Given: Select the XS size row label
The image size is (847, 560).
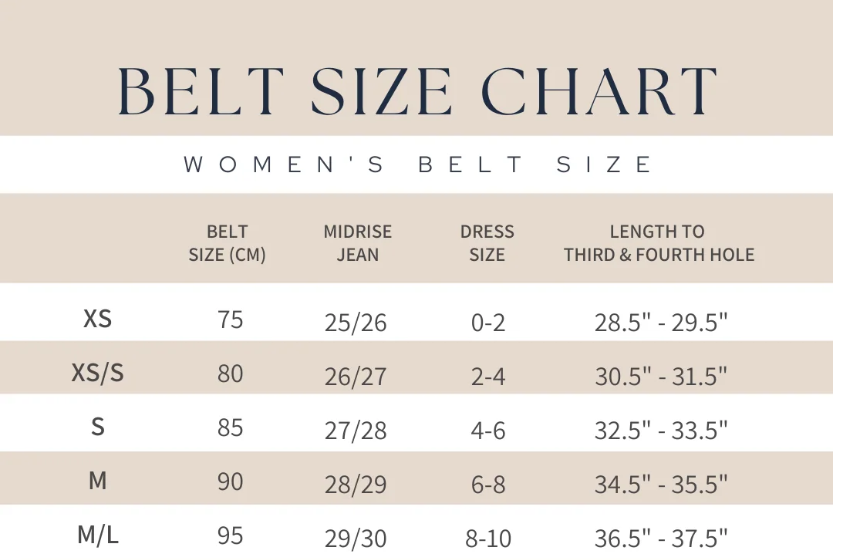Looking at the screenshot, I should click(x=97, y=319).
